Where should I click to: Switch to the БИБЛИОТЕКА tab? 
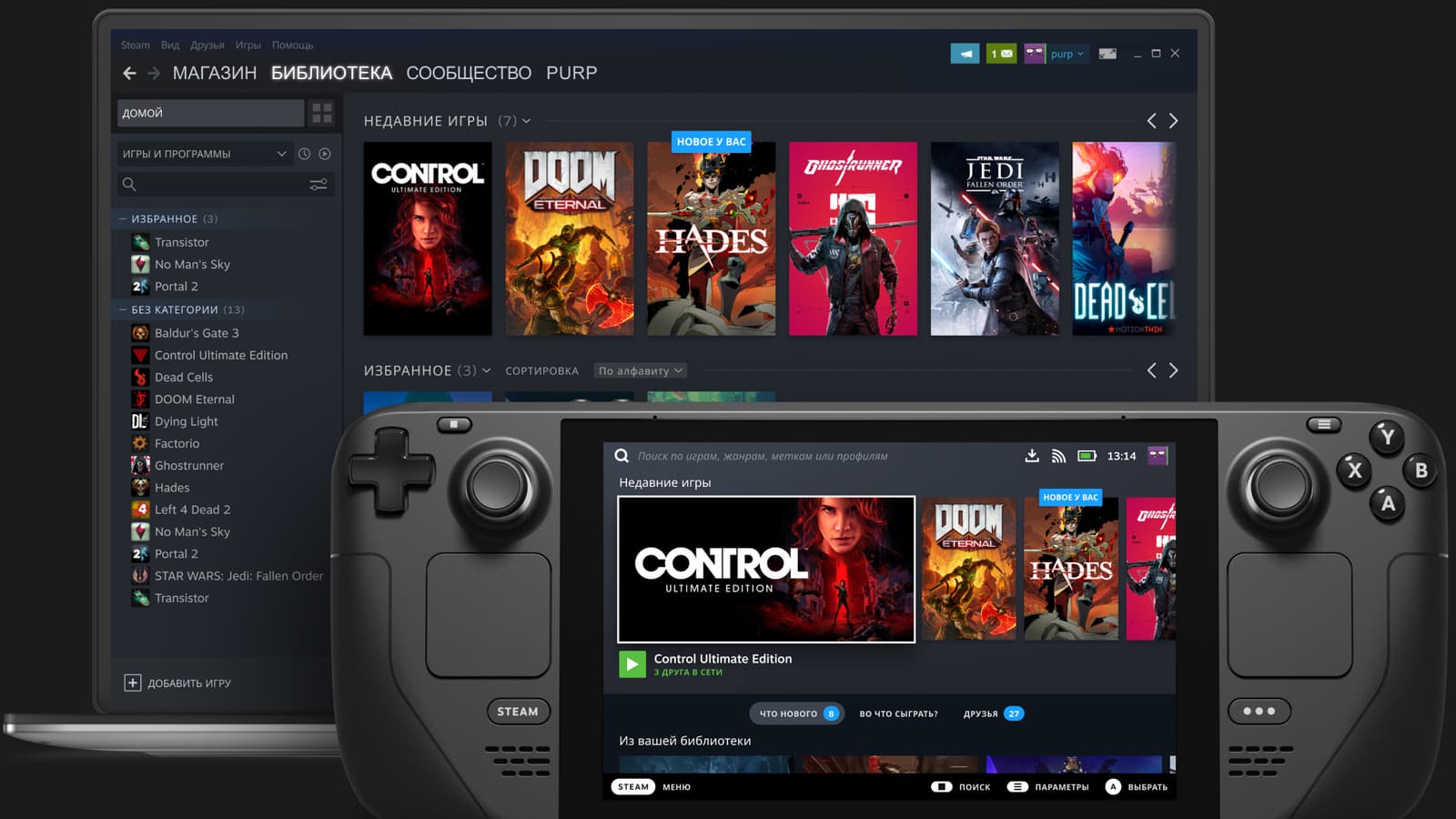click(x=332, y=73)
